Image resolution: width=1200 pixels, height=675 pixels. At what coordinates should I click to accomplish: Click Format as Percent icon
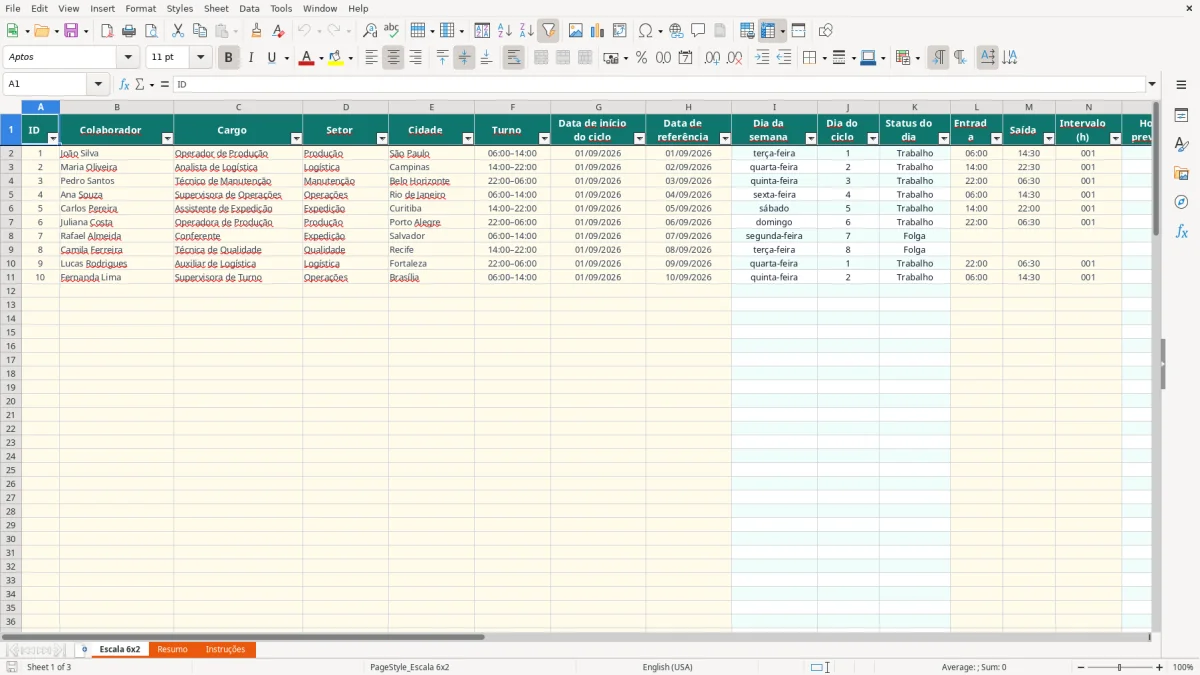(x=641, y=58)
